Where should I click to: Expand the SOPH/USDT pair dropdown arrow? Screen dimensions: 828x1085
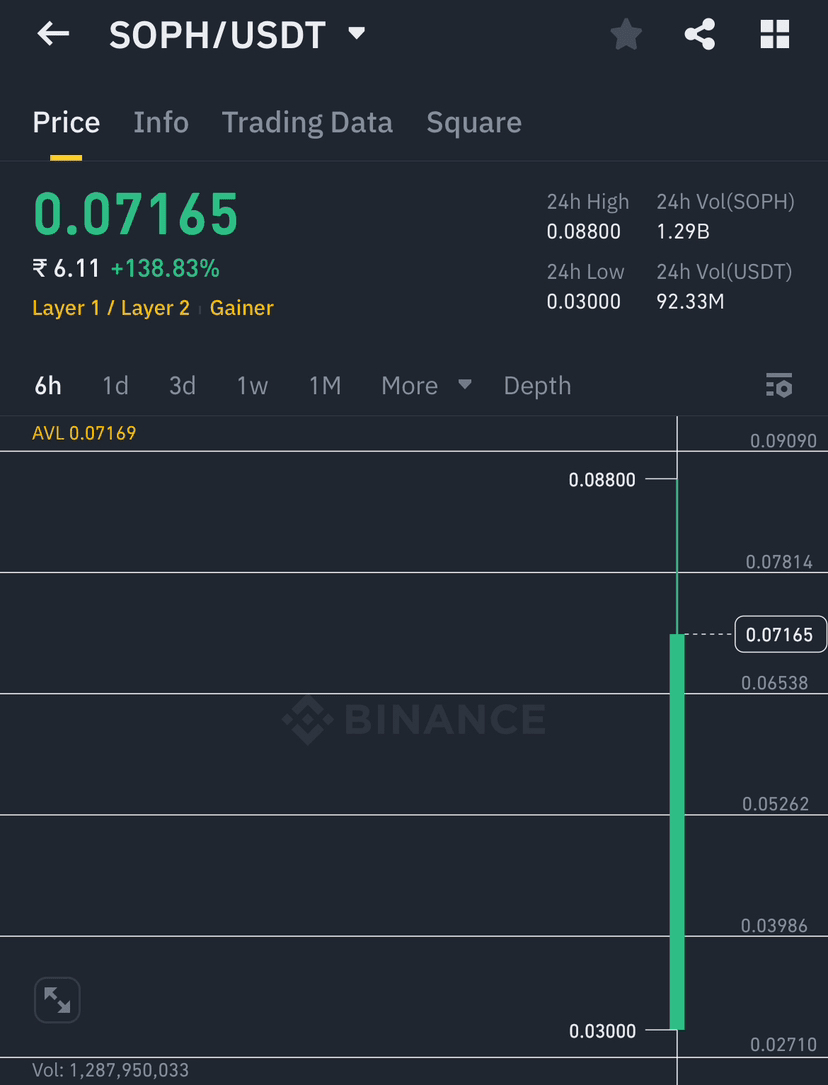[x=357, y=34]
